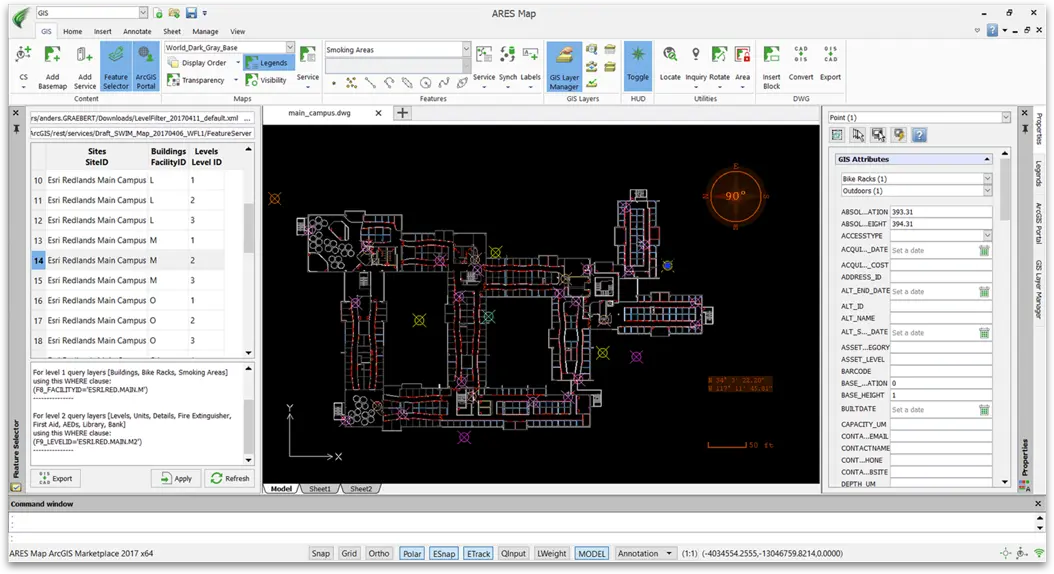Image resolution: width=1054 pixels, height=574 pixels.
Task: Click the BASE_HEIGHT value field
Action: 941,395
